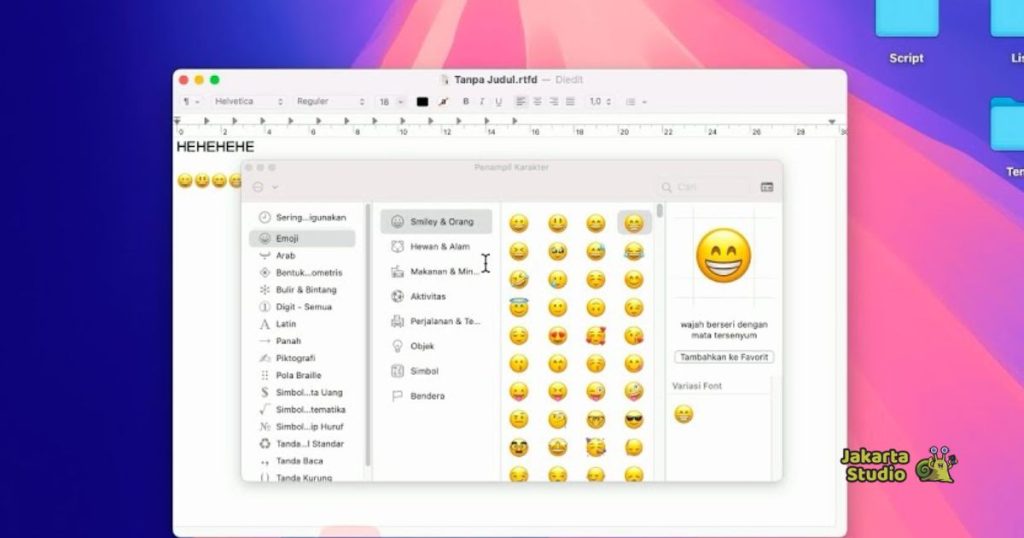1024x538 pixels.
Task: Select the heart-eyes emoji
Action: (x=557, y=336)
